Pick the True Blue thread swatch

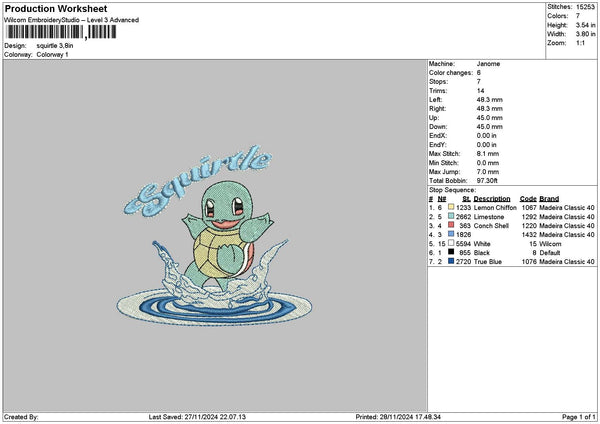452,261
